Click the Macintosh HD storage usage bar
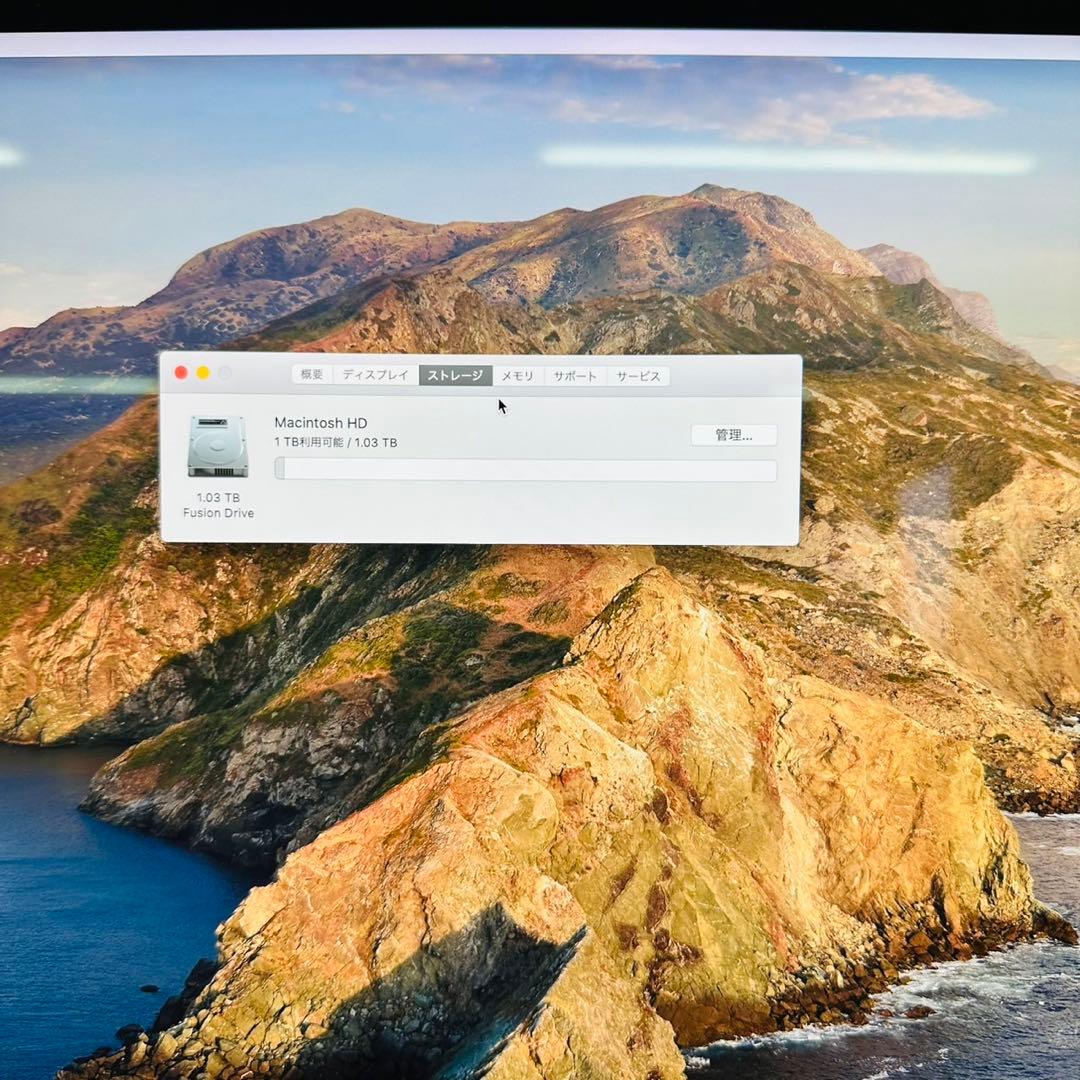The height and width of the screenshot is (1080, 1080). 525,468
